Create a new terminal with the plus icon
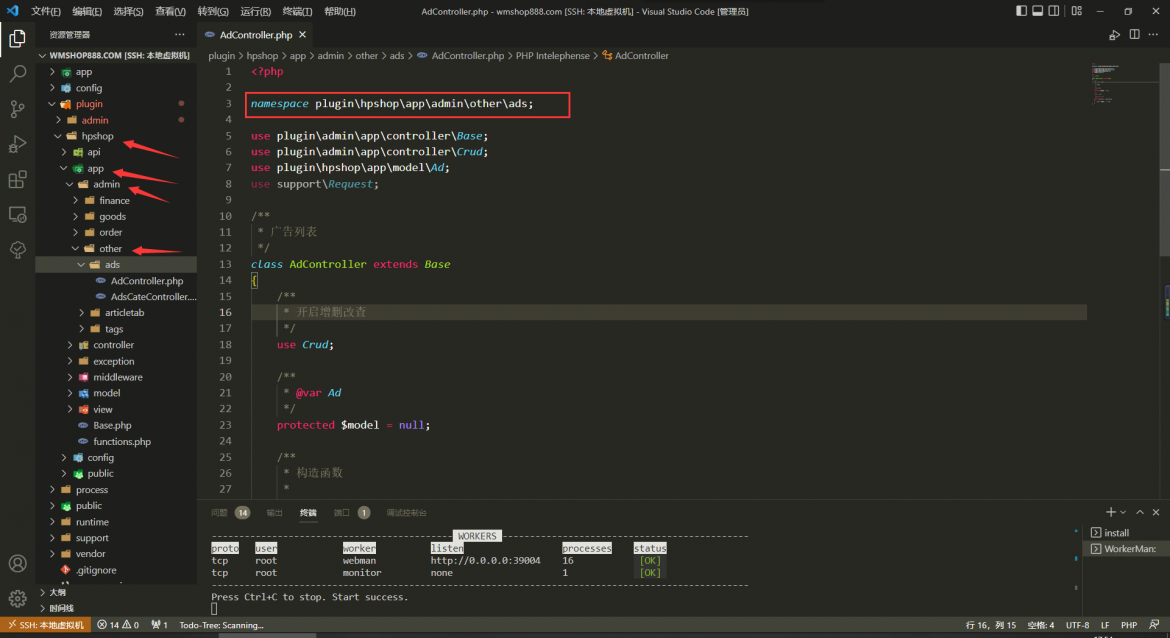The image size is (1170, 638). (1110, 512)
